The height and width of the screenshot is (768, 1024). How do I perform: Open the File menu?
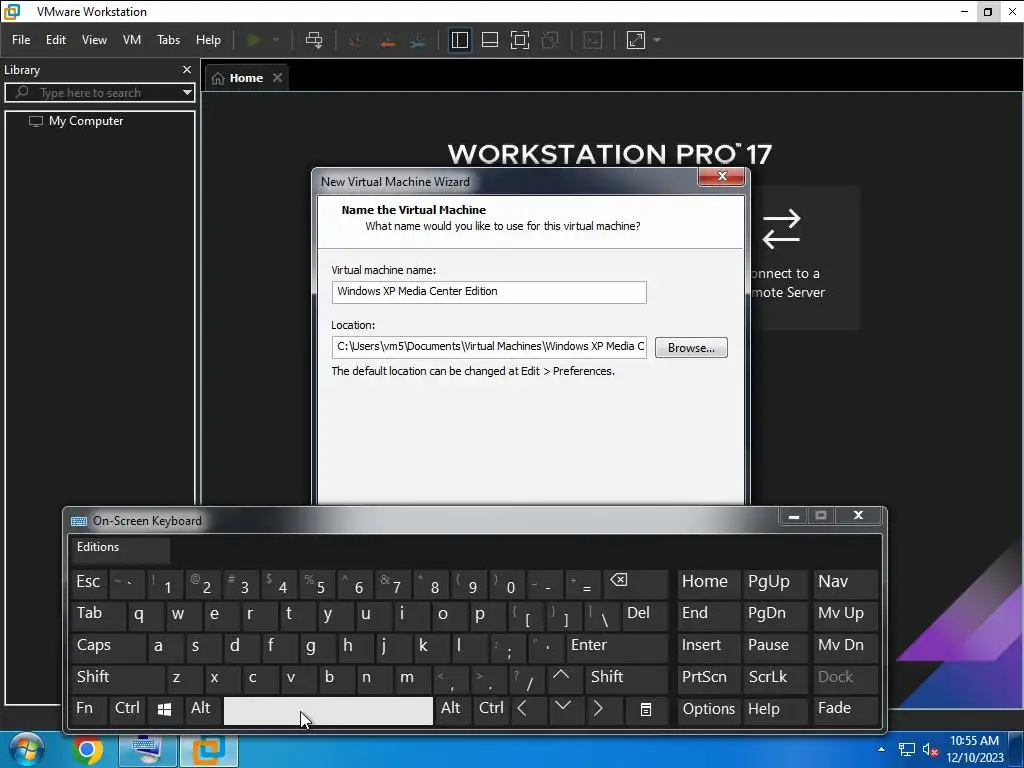pyautogui.click(x=21, y=40)
